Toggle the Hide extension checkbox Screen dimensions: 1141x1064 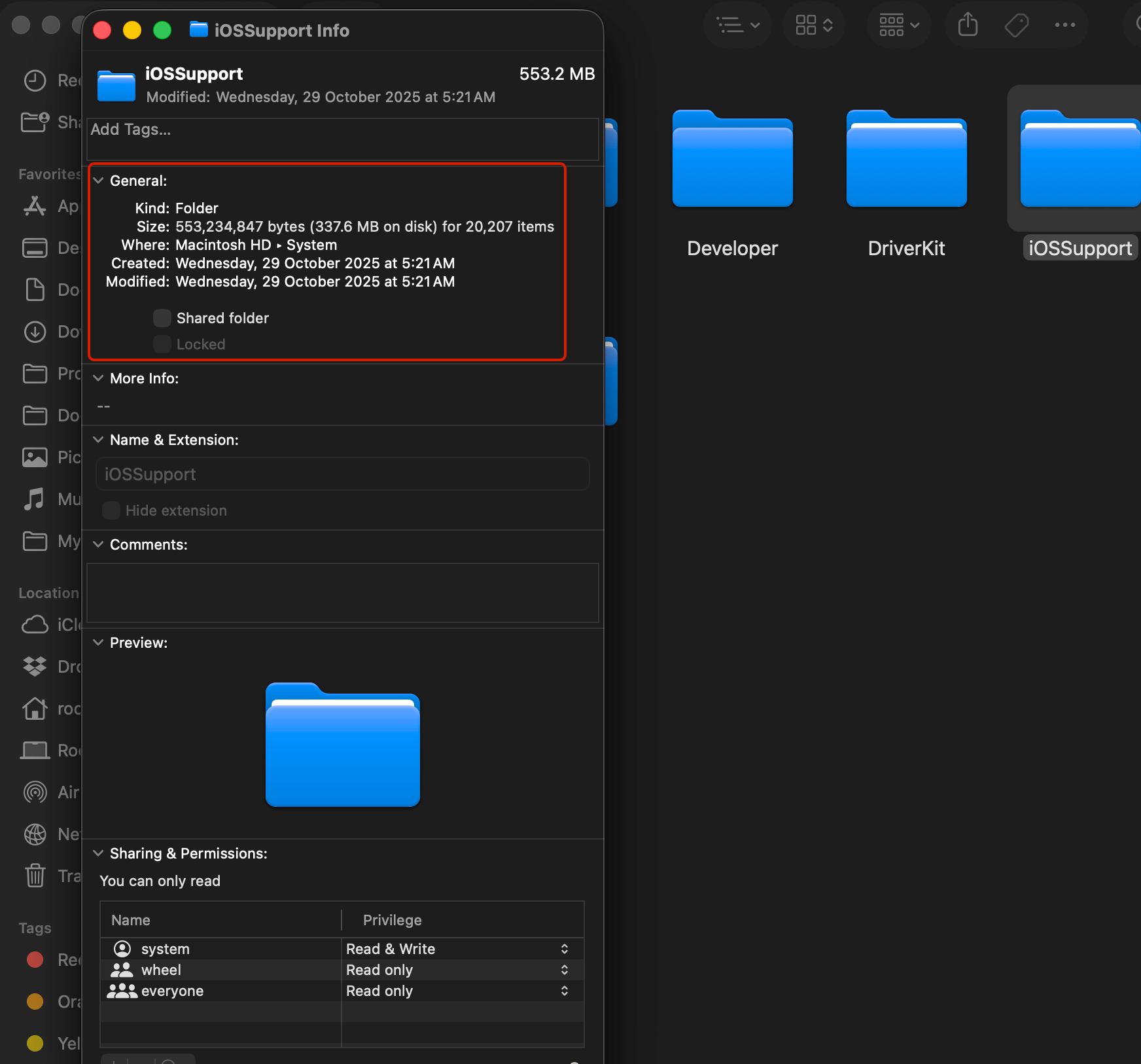pos(111,510)
